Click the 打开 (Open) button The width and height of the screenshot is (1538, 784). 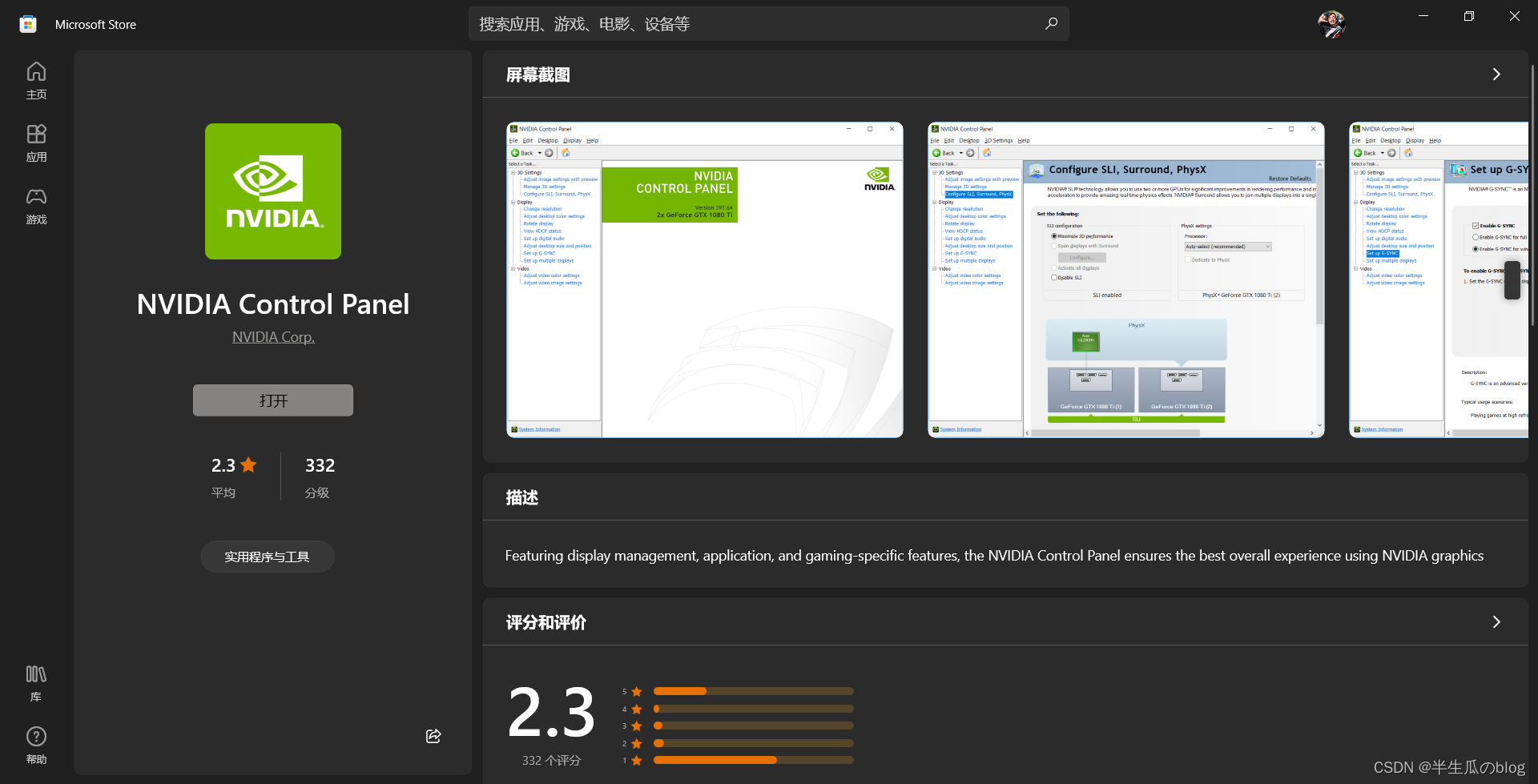click(x=273, y=400)
